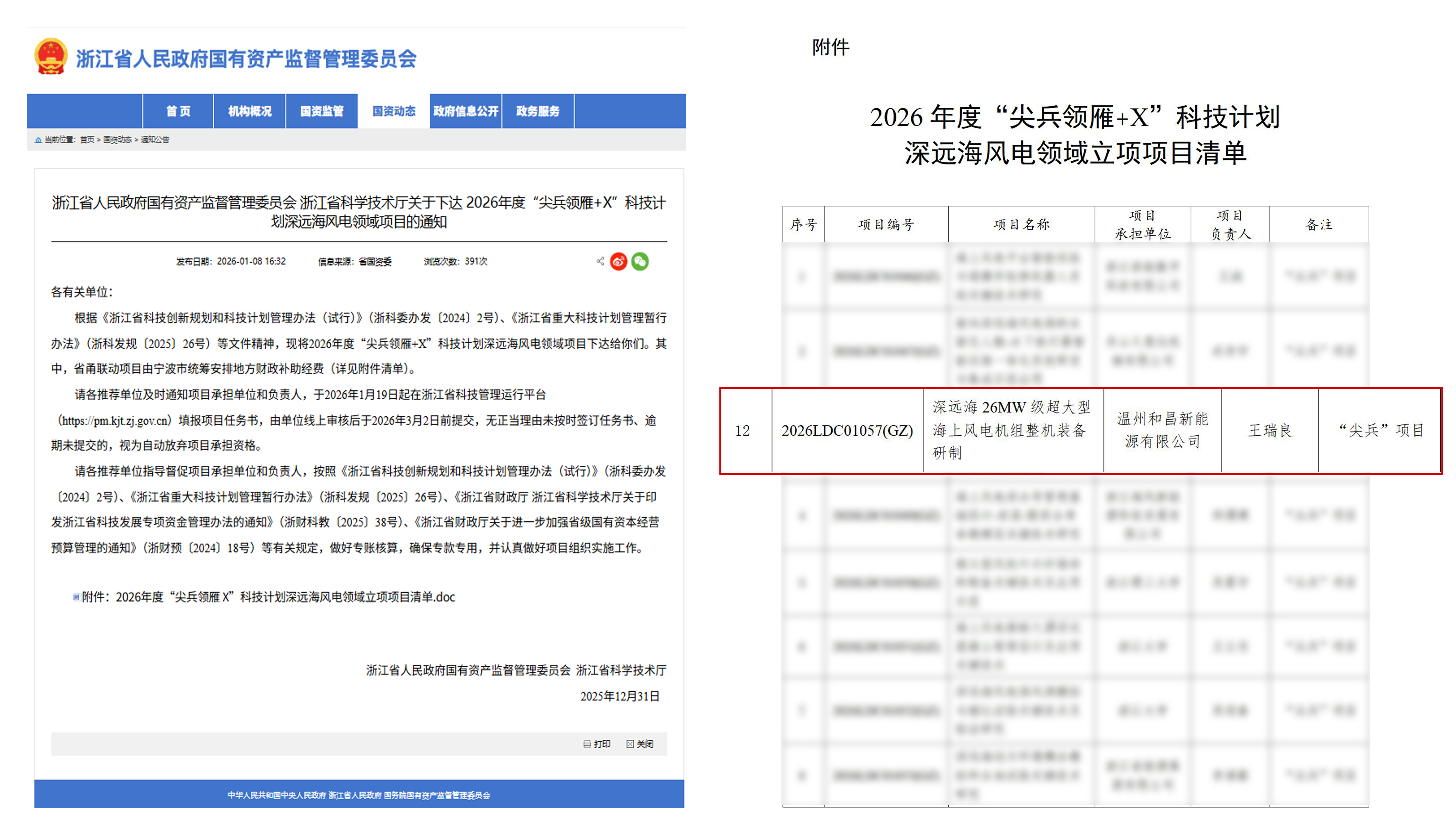Open the generic share options icon
1456x834 pixels.
click(x=600, y=260)
